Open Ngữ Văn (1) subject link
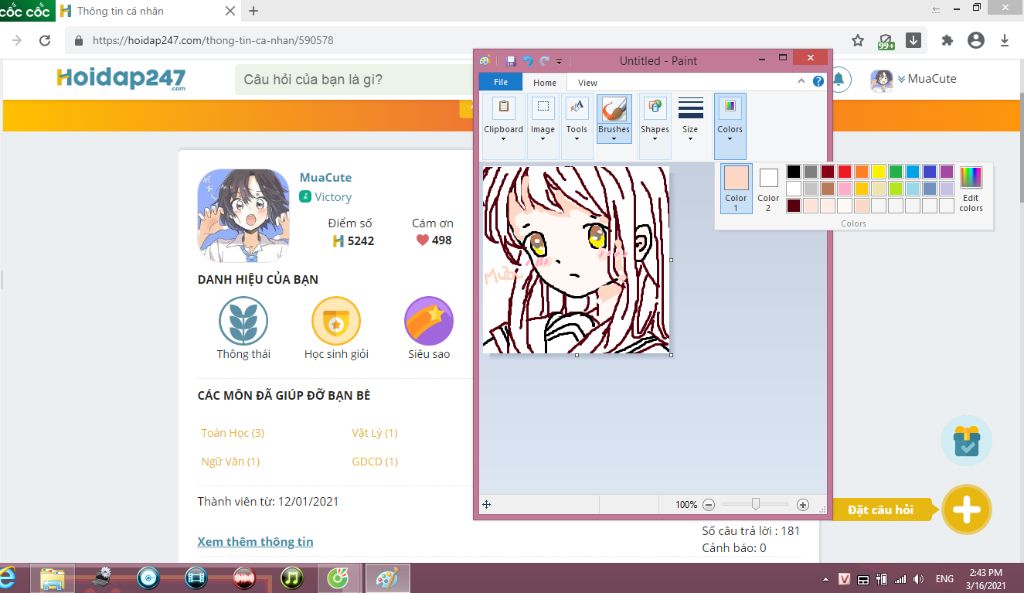The width and height of the screenshot is (1024, 593). (x=231, y=462)
